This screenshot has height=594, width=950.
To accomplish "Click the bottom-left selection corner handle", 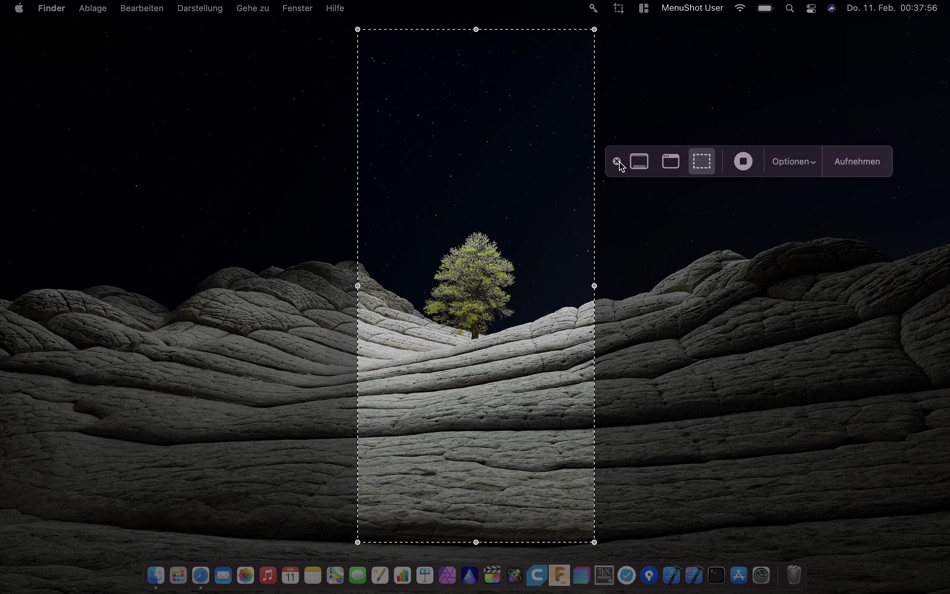I will pos(357,542).
